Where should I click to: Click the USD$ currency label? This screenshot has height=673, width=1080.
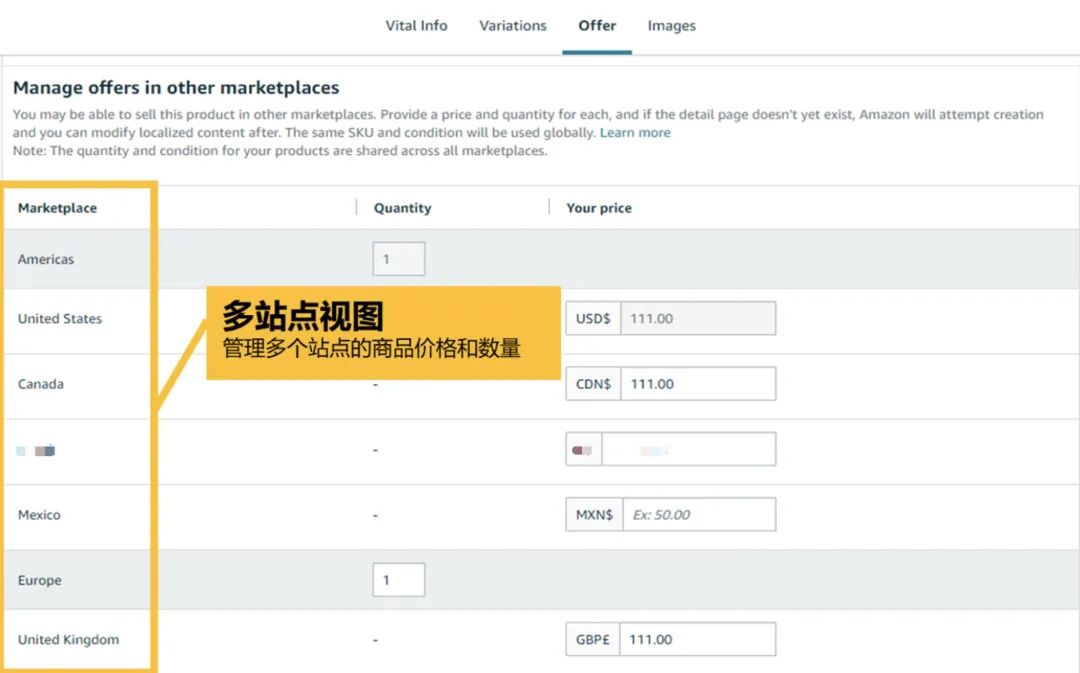pyautogui.click(x=591, y=318)
